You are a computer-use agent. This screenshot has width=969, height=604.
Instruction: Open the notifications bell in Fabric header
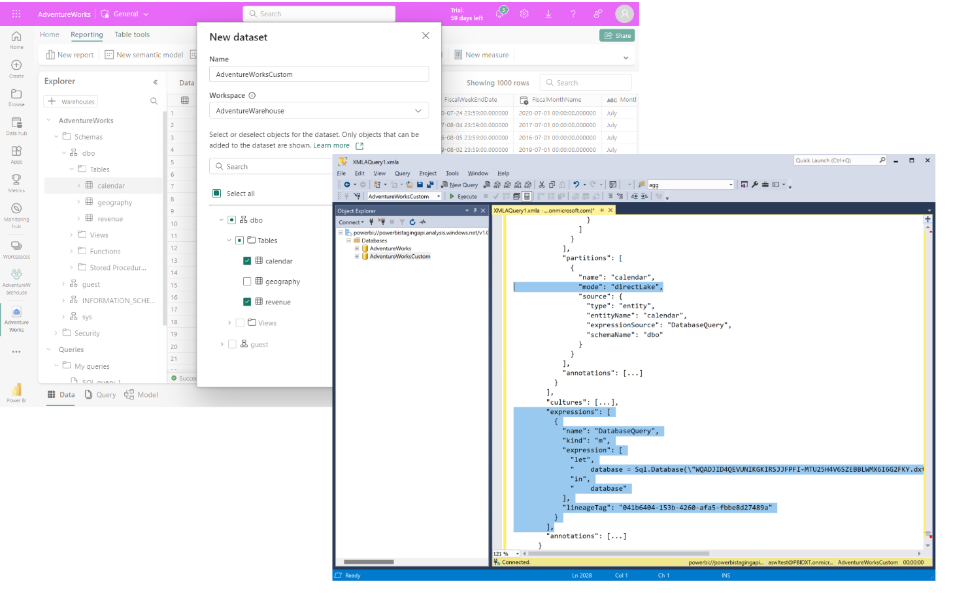click(x=500, y=14)
